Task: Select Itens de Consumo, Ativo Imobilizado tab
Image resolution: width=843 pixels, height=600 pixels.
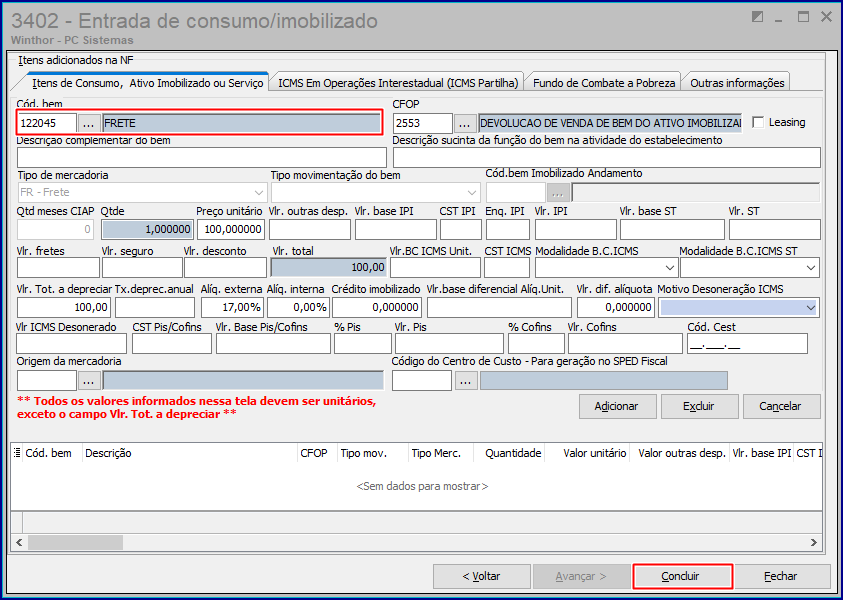Action: pos(148,83)
